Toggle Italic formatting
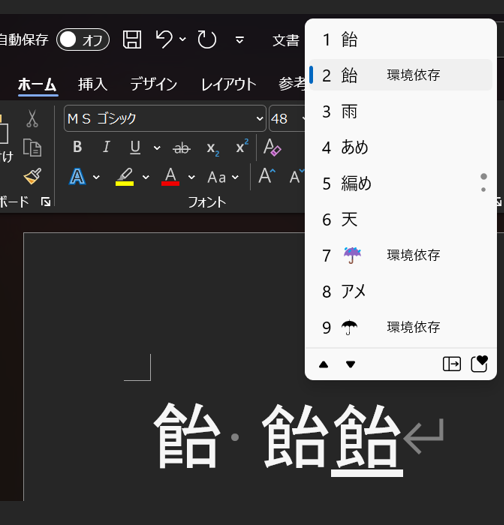Screen dimensions: 504x525 point(106,147)
